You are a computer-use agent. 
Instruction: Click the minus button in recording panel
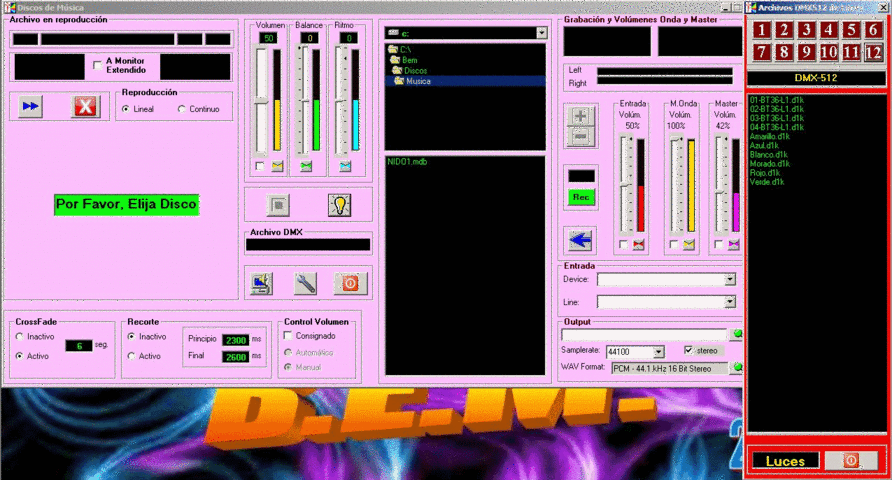point(581,136)
